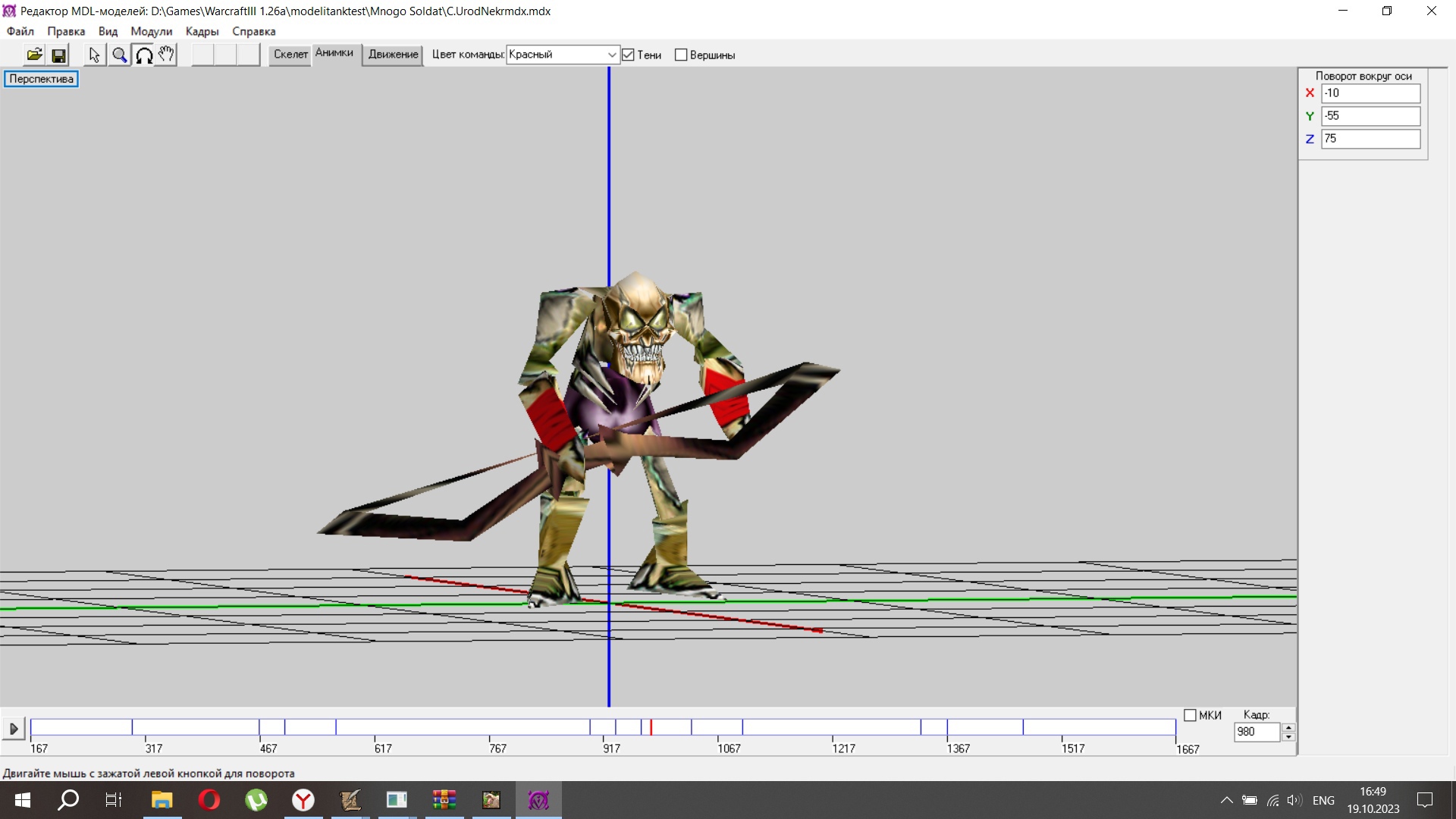Click the open file folder icon
The width and height of the screenshot is (1456, 819).
coord(35,55)
